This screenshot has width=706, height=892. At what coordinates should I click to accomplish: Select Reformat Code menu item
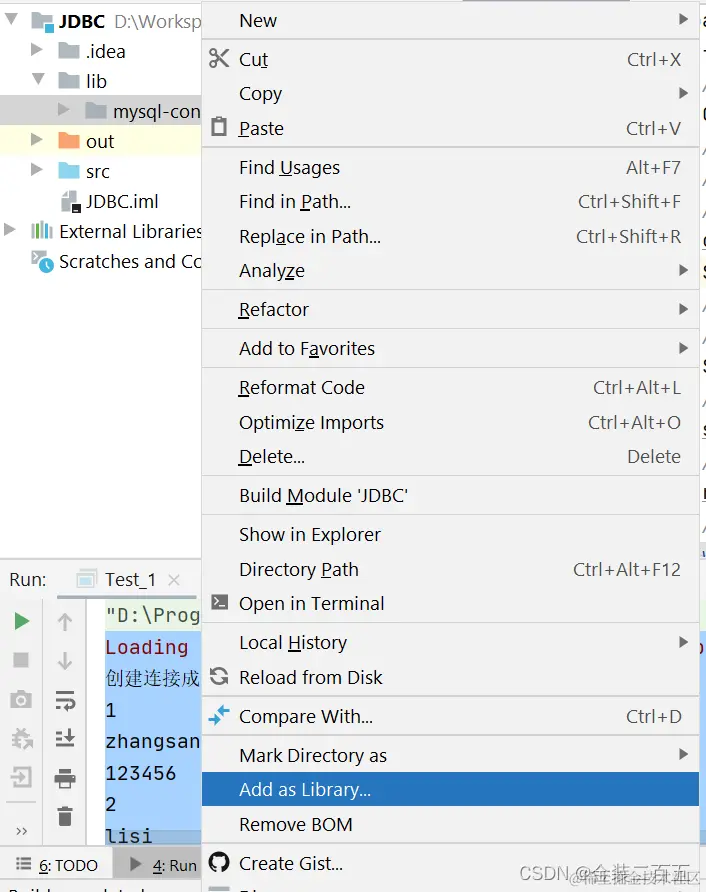pyautogui.click(x=450, y=387)
